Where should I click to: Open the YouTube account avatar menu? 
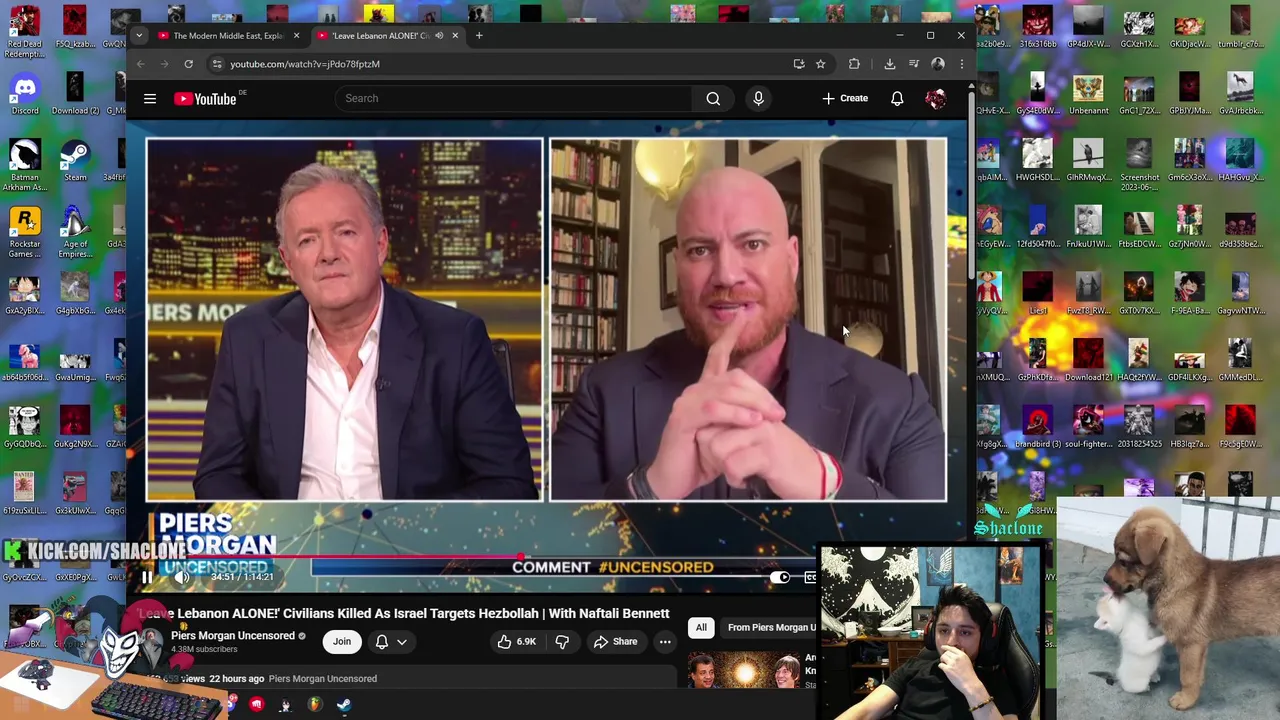[936, 98]
